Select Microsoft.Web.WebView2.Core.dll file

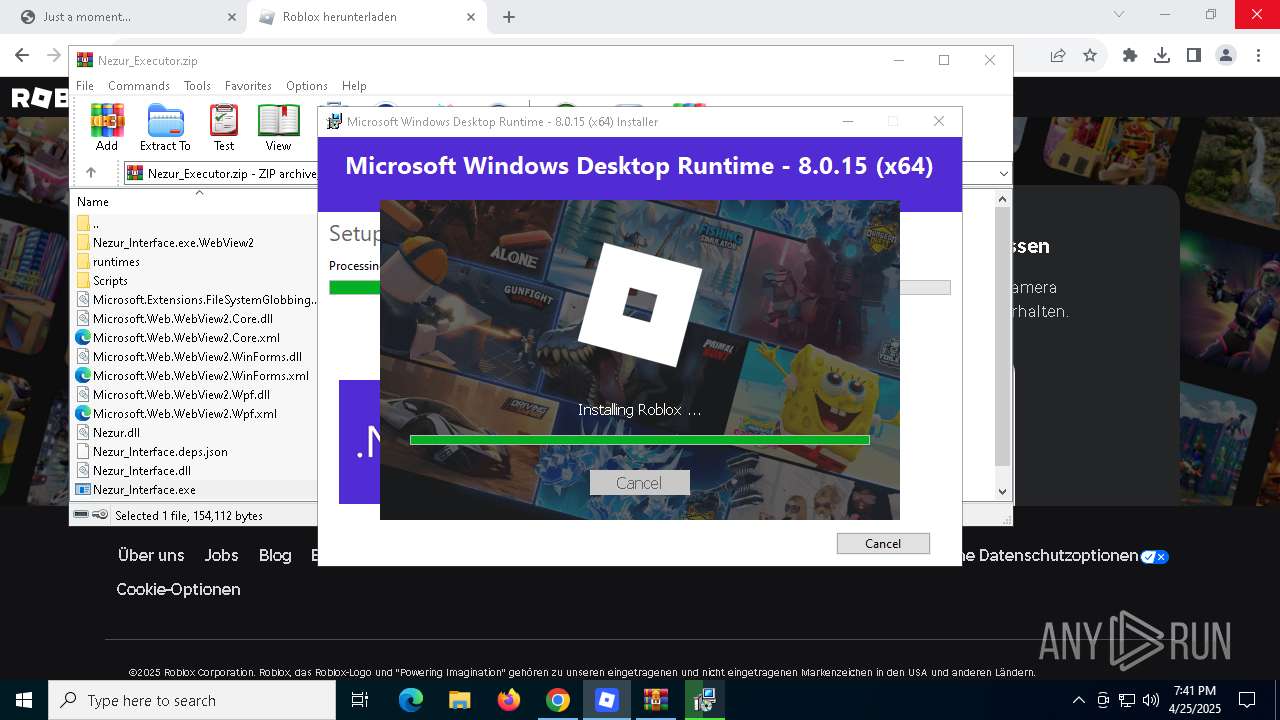182,319
